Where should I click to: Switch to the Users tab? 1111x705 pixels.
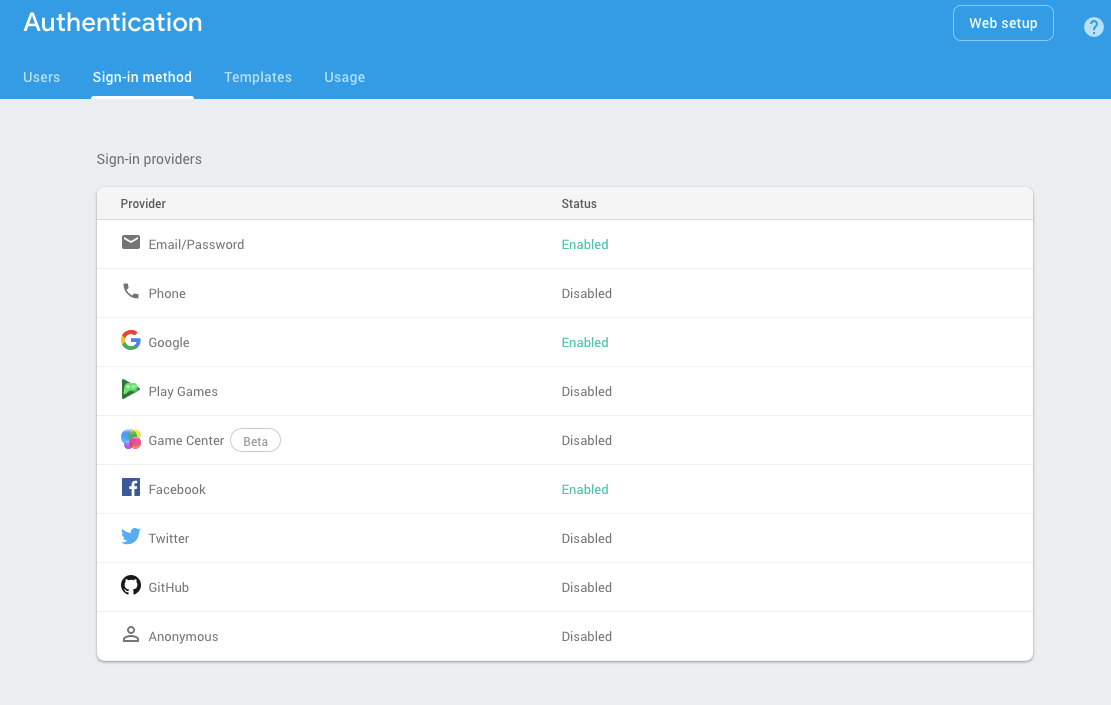tap(42, 77)
